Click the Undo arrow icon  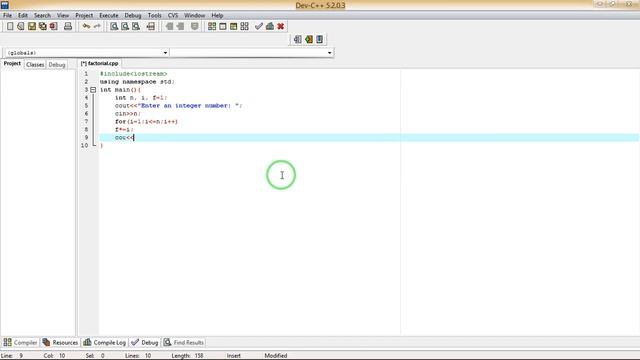[86, 27]
